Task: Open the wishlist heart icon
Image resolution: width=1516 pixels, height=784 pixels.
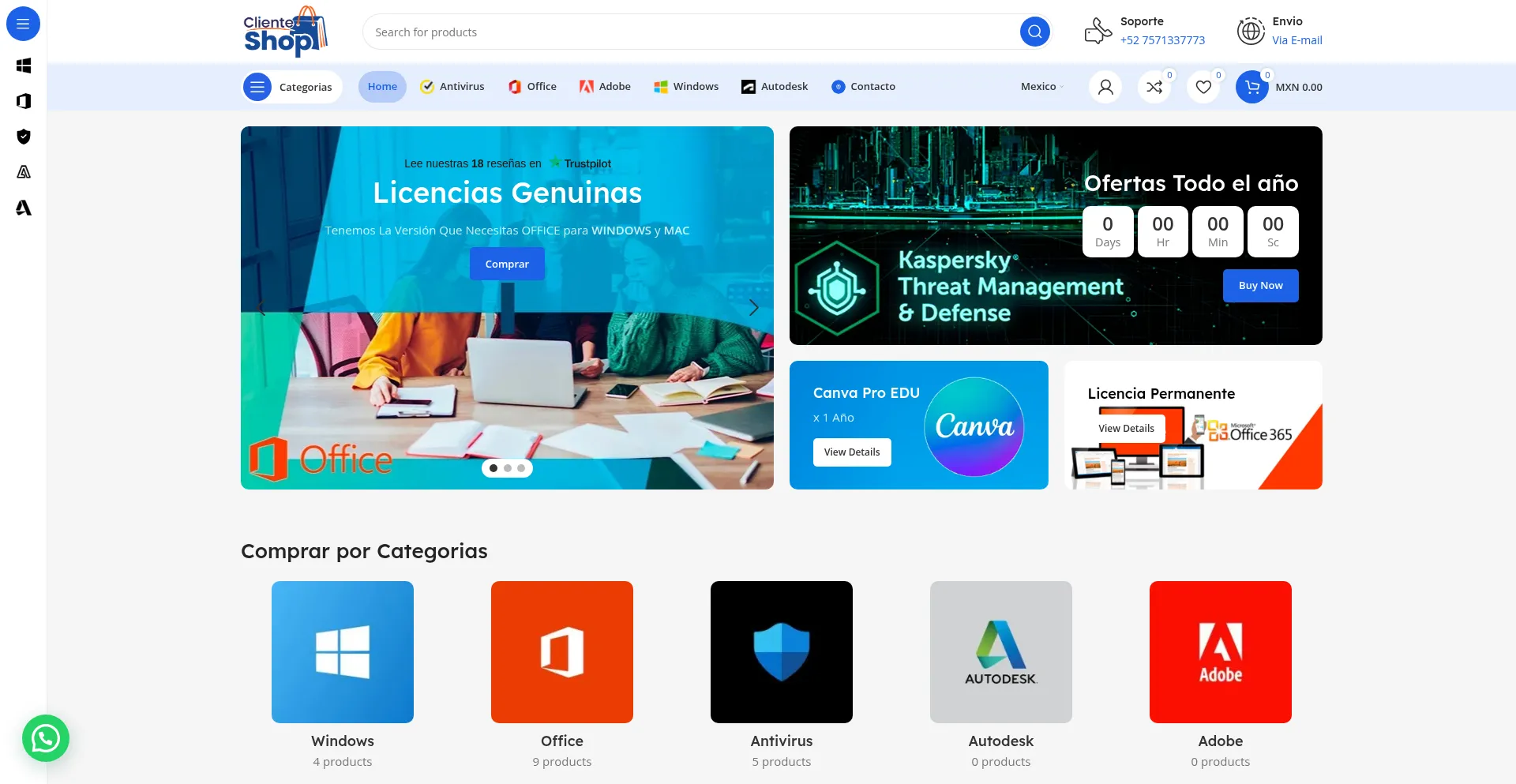Action: [x=1203, y=87]
